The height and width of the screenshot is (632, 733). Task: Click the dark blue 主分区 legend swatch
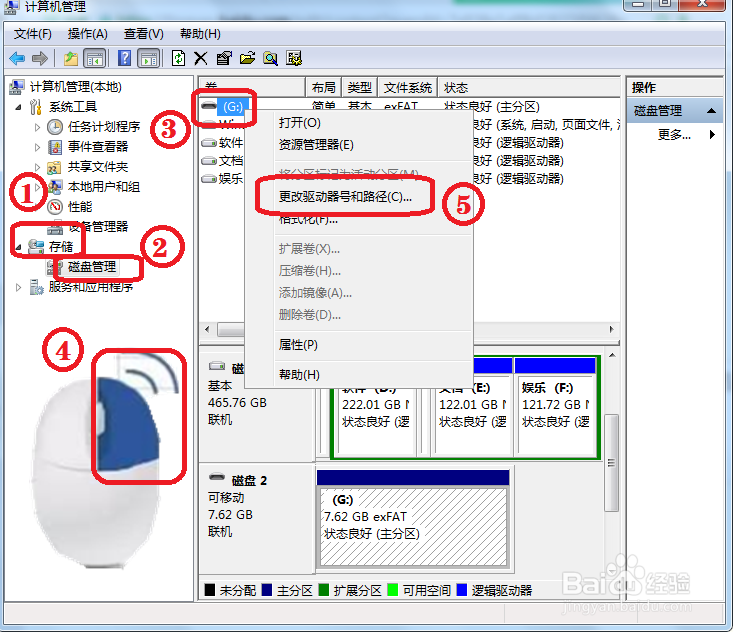point(267,590)
